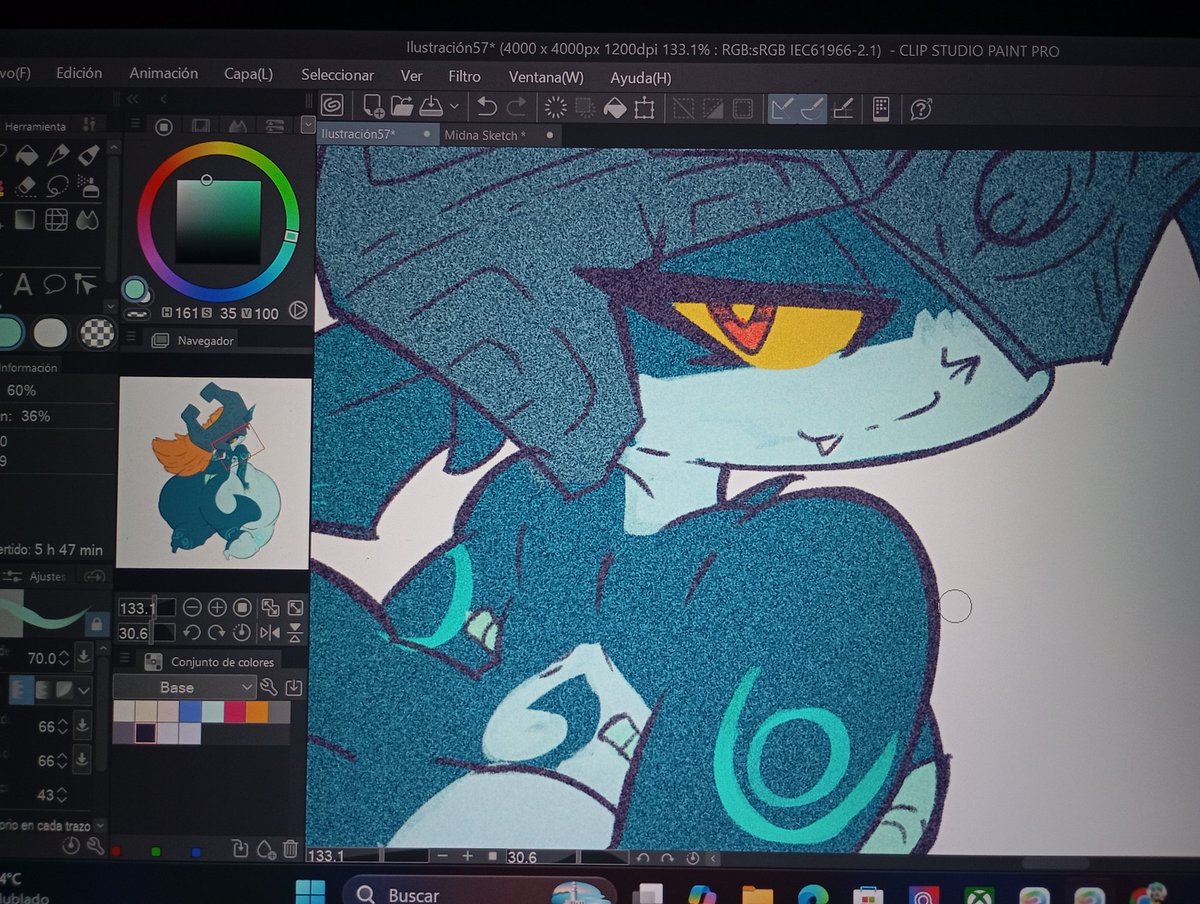This screenshot has height=904, width=1200.
Task: Open the Capa(L) menu
Action: tap(248, 74)
